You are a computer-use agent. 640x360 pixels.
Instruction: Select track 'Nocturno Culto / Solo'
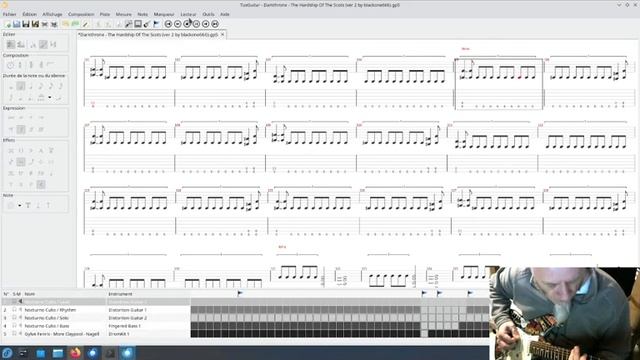pos(47,318)
